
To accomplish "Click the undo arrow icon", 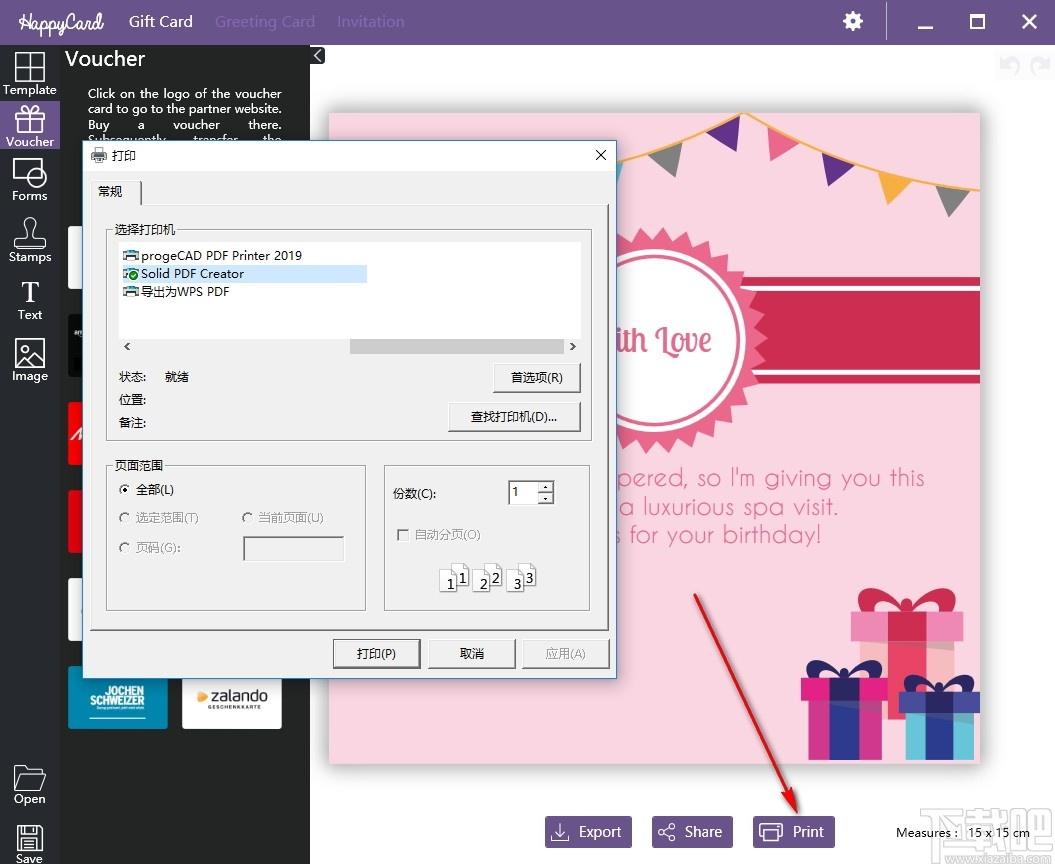I will pyautogui.click(x=1009, y=65).
